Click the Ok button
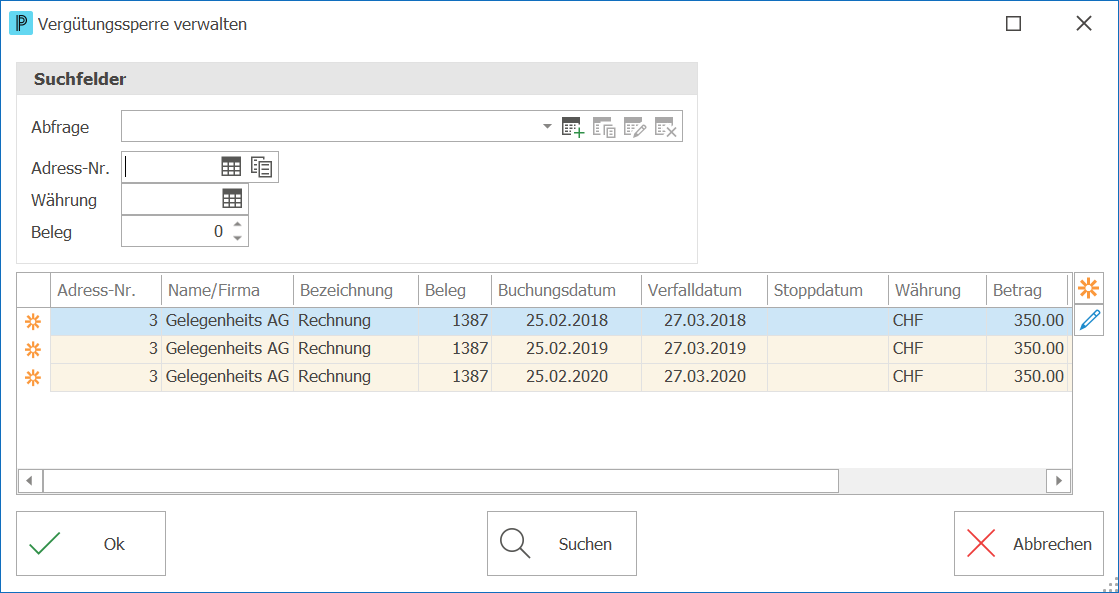 pos(91,544)
